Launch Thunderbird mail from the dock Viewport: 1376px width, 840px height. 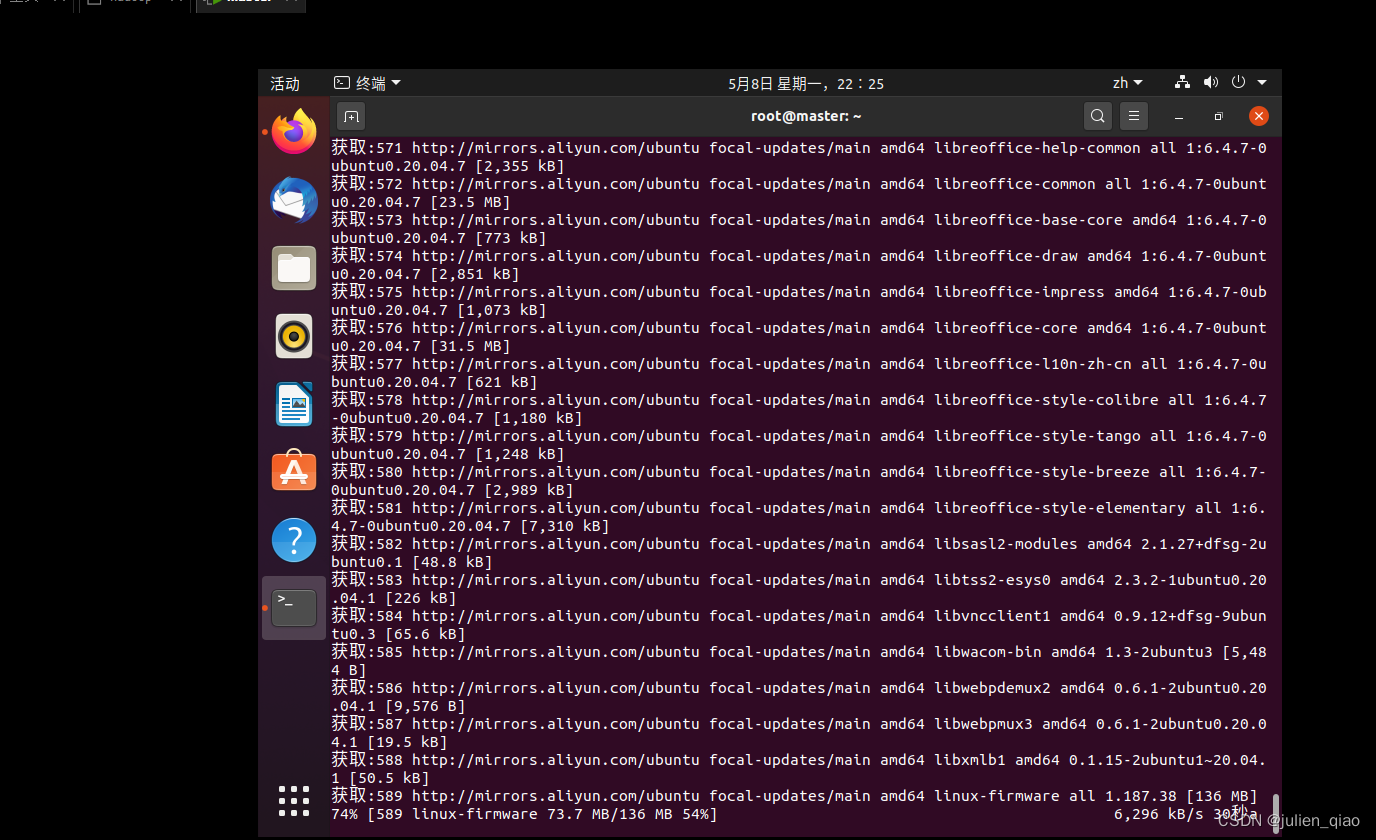(294, 200)
